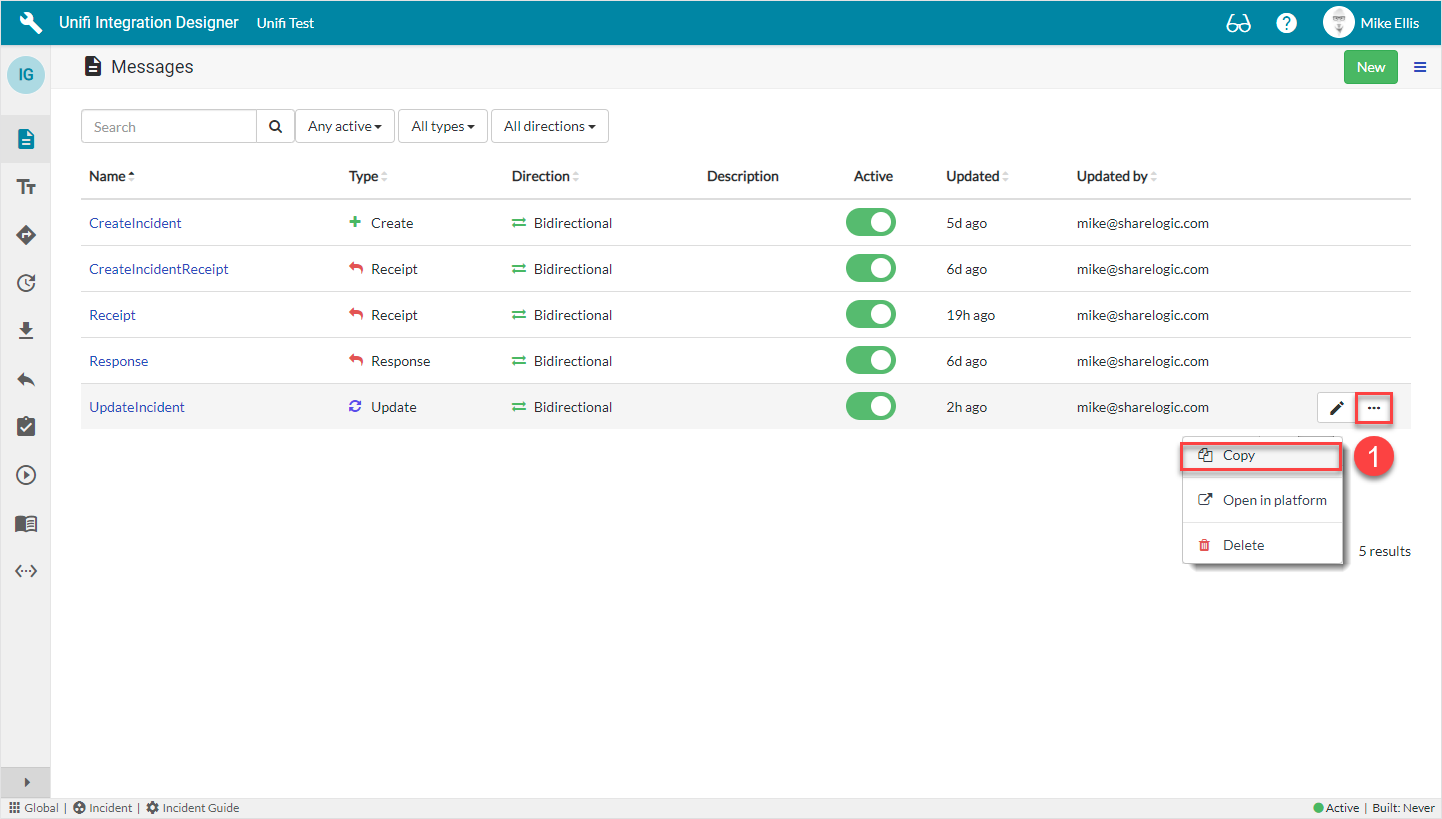Click the play-circle sidebar icon

[x=25, y=474]
